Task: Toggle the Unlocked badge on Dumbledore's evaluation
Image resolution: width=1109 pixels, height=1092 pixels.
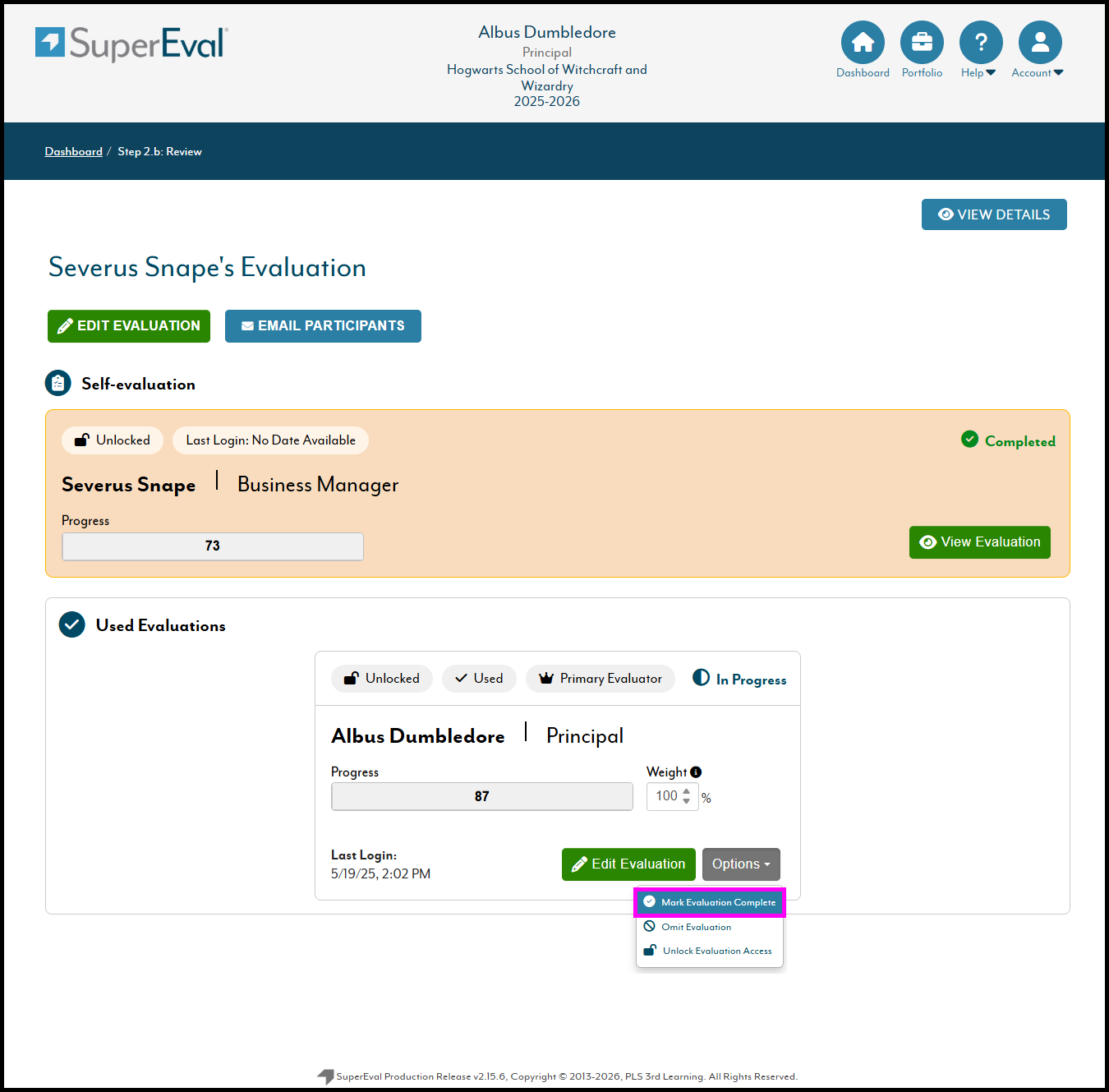Action: click(382, 679)
